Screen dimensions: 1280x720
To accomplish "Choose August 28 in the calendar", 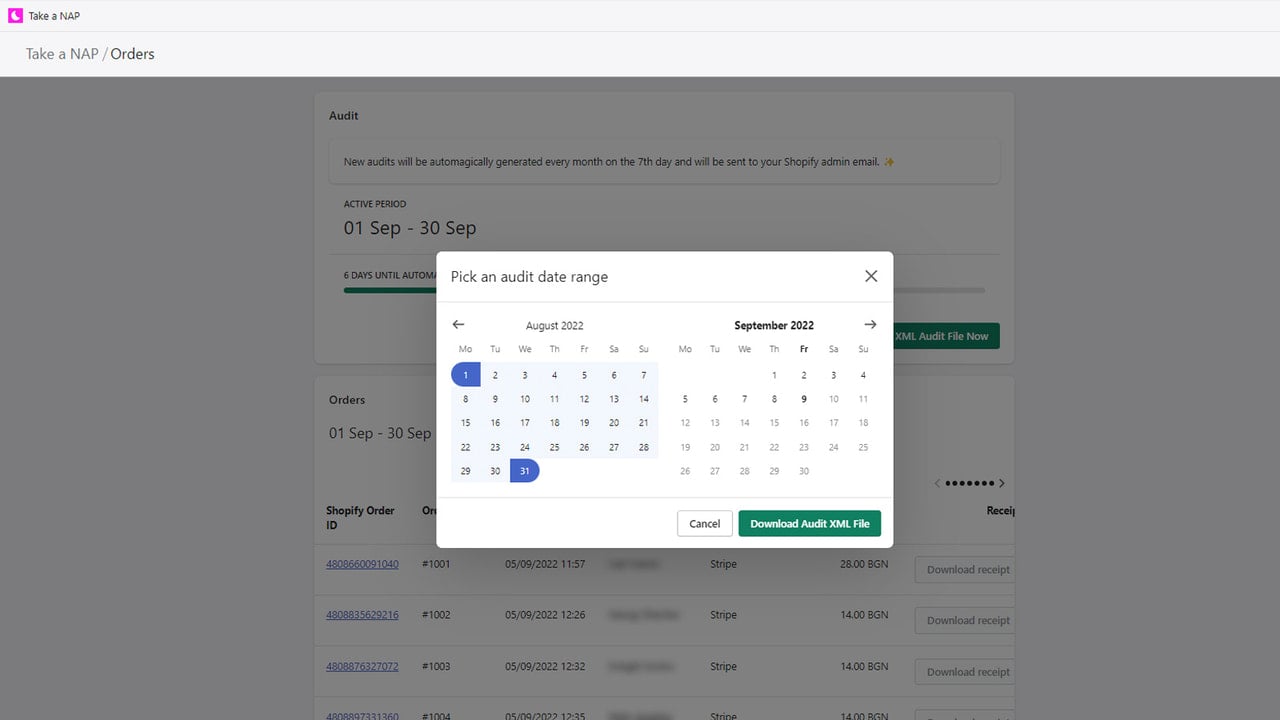I will point(644,447).
